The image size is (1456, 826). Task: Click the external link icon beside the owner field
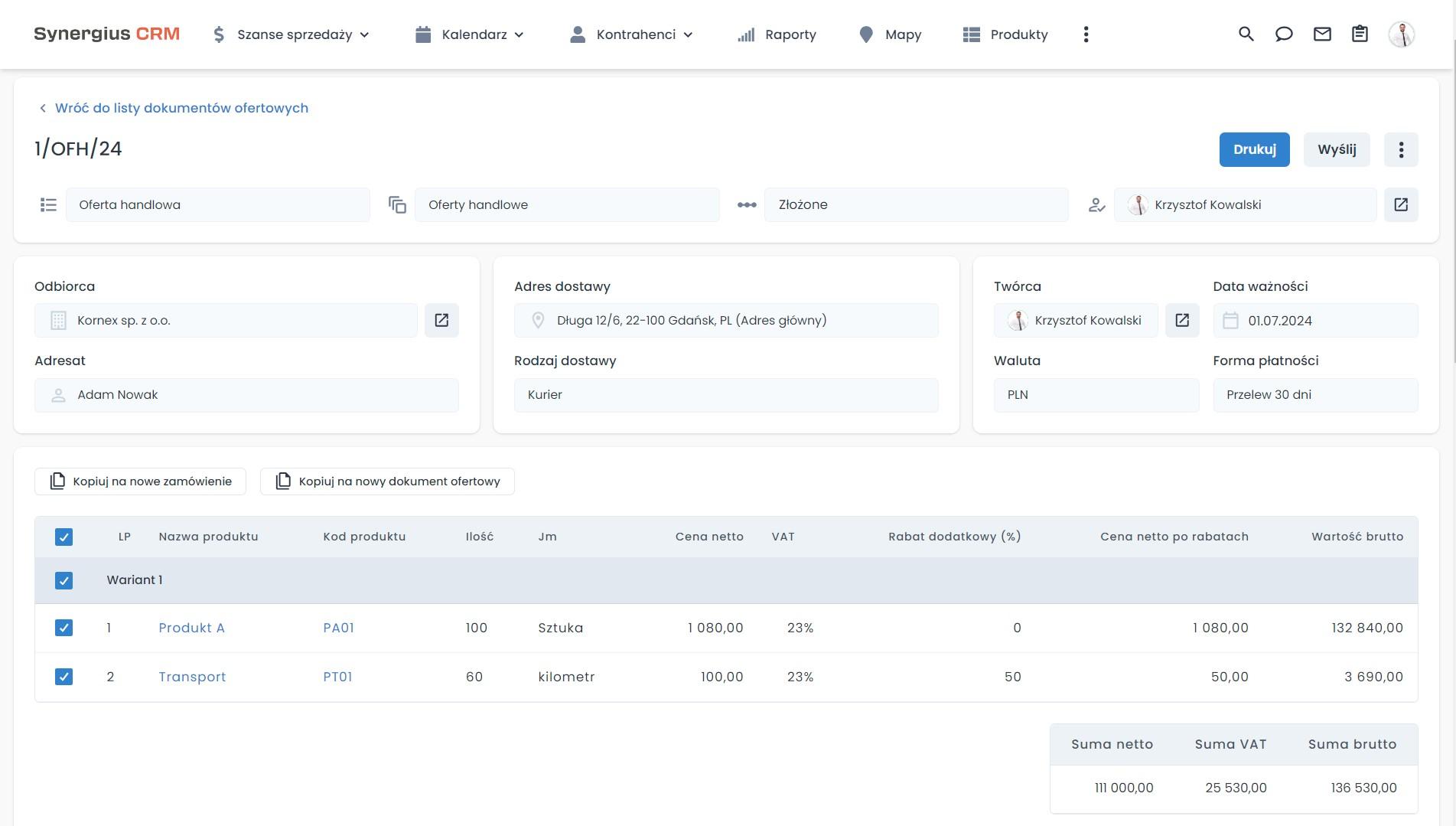1401,204
